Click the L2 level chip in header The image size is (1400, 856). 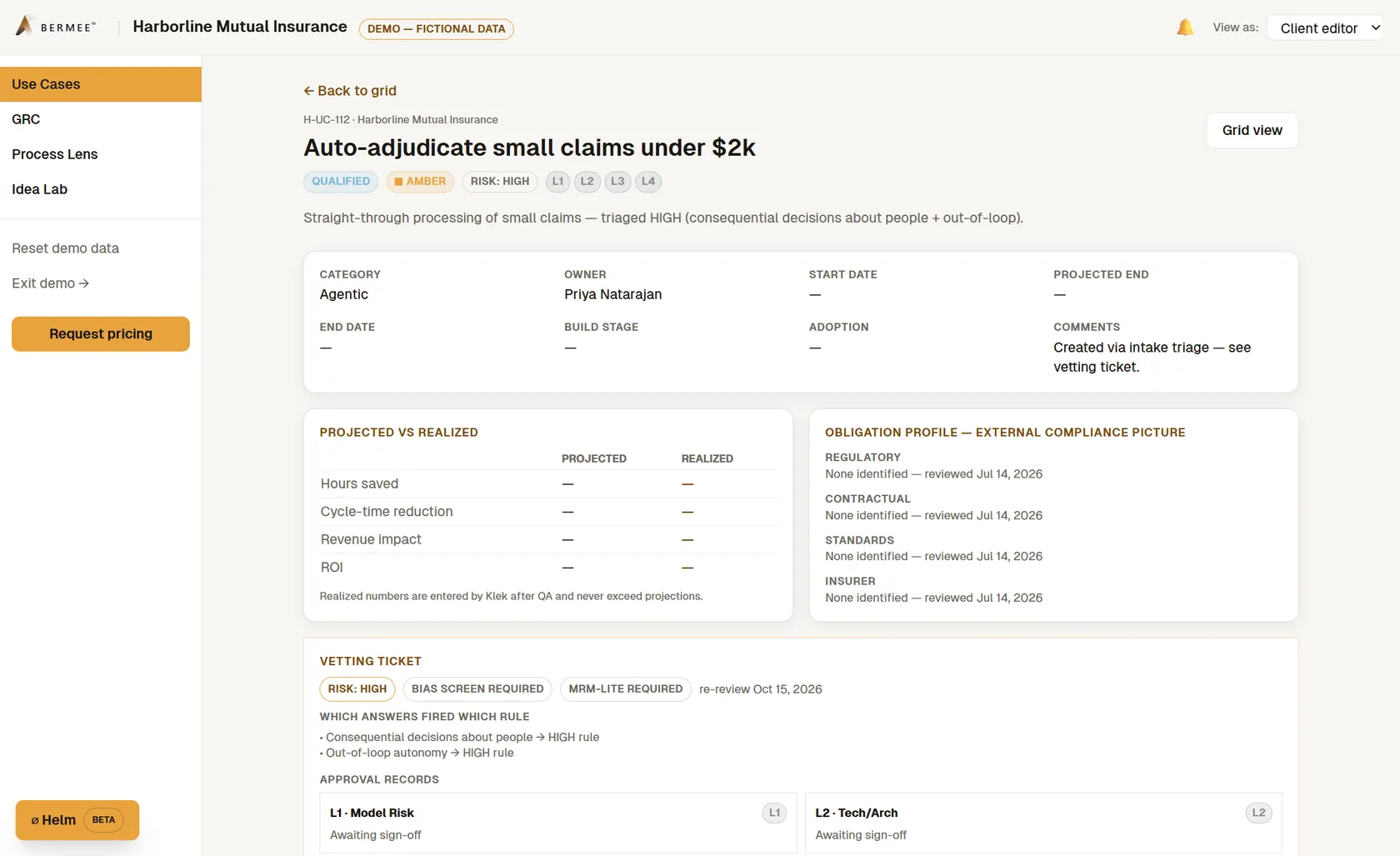coord(587,182)
